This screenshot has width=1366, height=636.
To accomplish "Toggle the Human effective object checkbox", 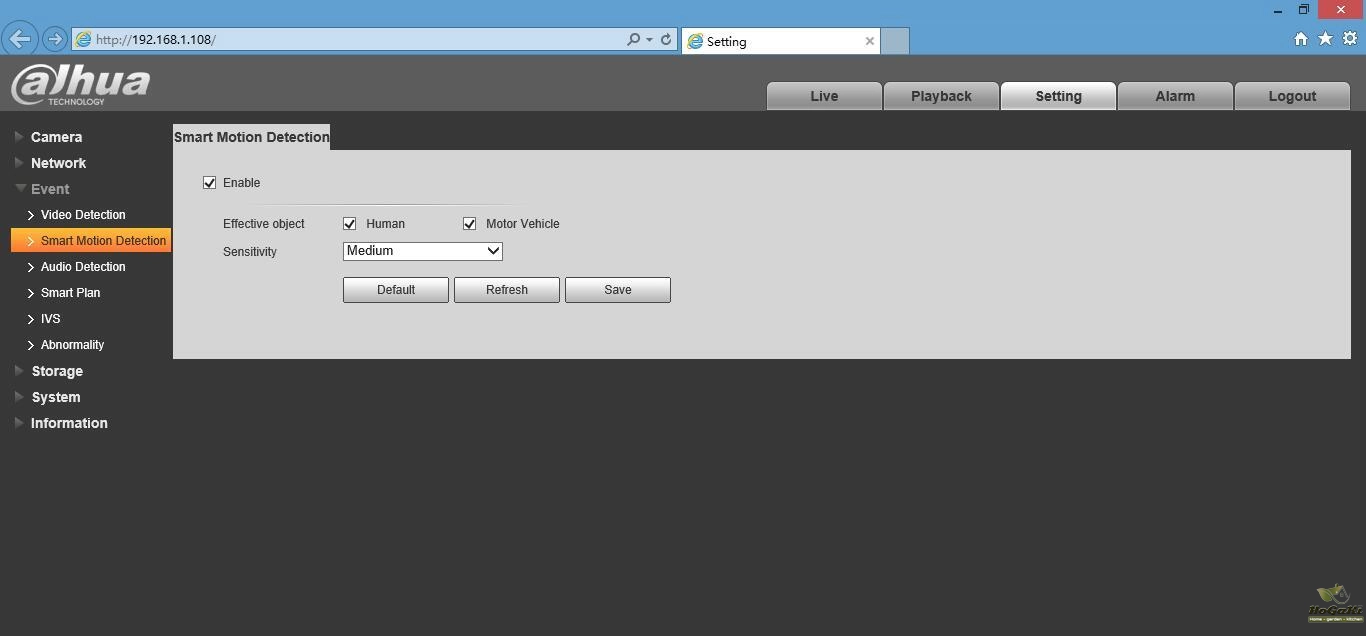I will click(350, 224).
